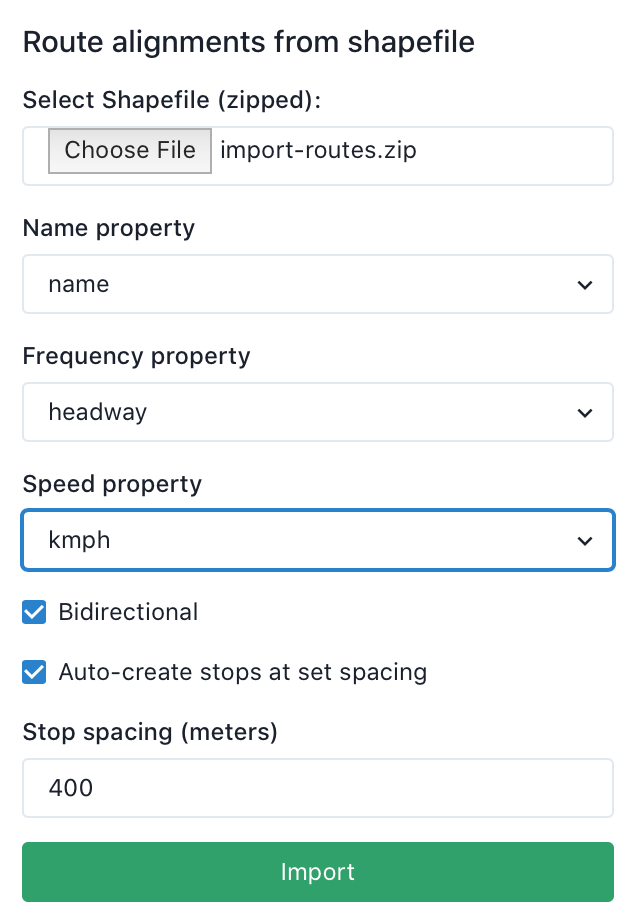This screenshot has width=634, height=922.
Task: Click the Route alignments from shapefile heading
Action: (249, 42)
